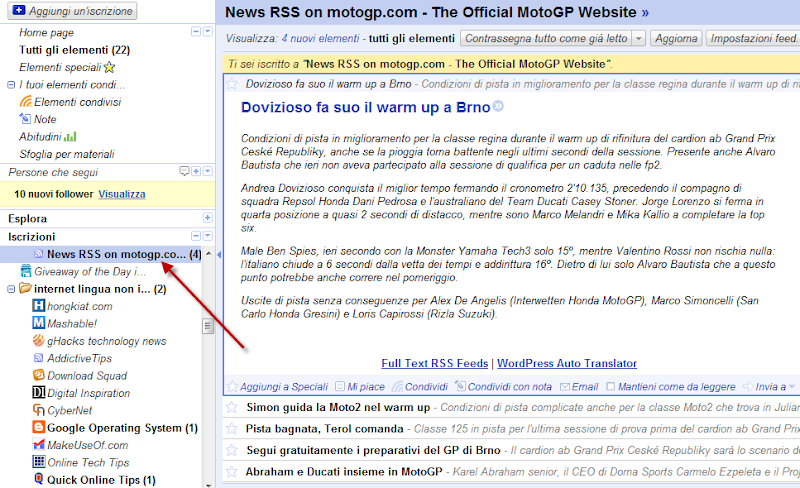Open Digital Inspiration feed
Screen dimensions: 800x488
point(82,393)
